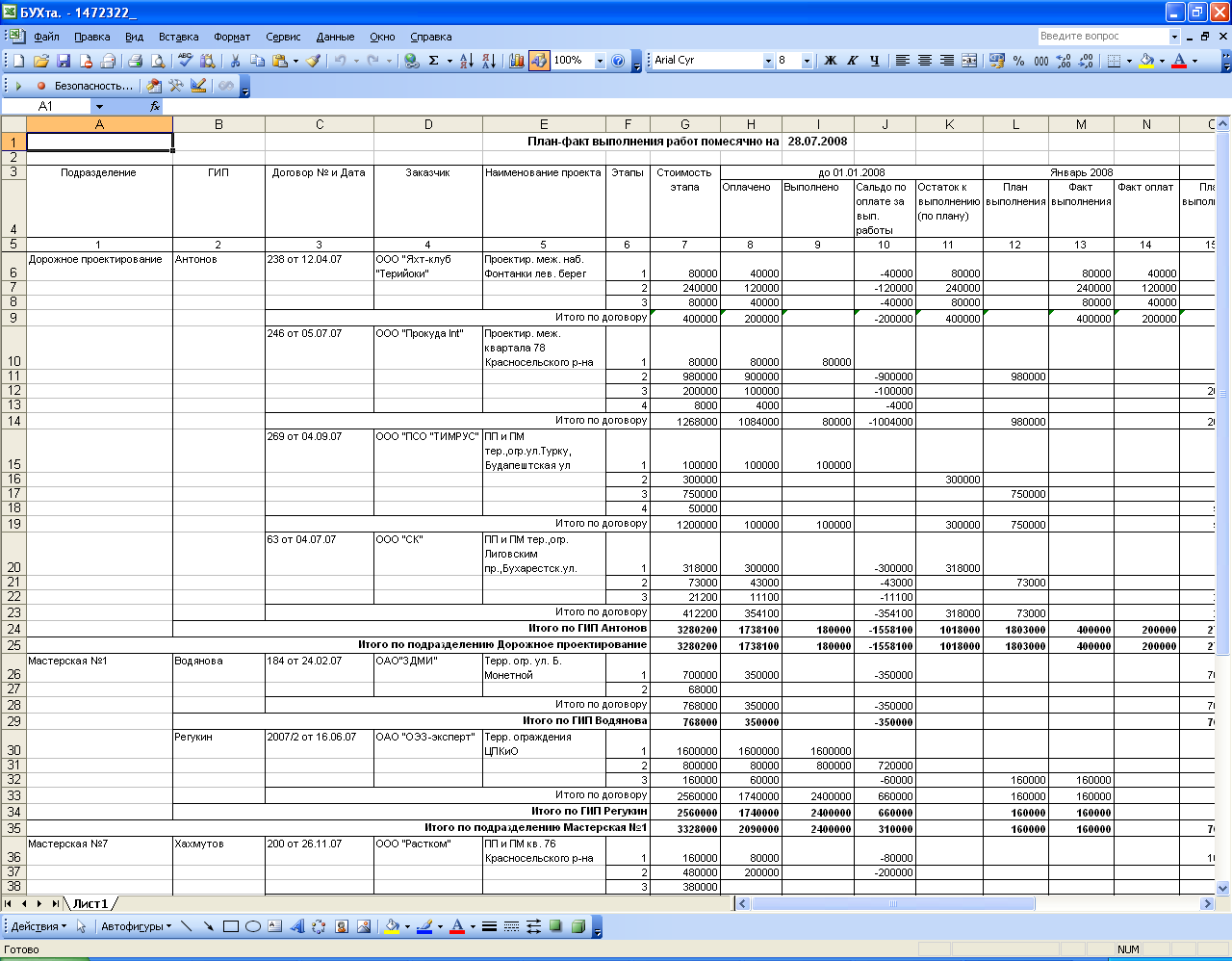Screen dimensions: 1232x961
Task: Toggle align right
Action: (x=947, y=61)
